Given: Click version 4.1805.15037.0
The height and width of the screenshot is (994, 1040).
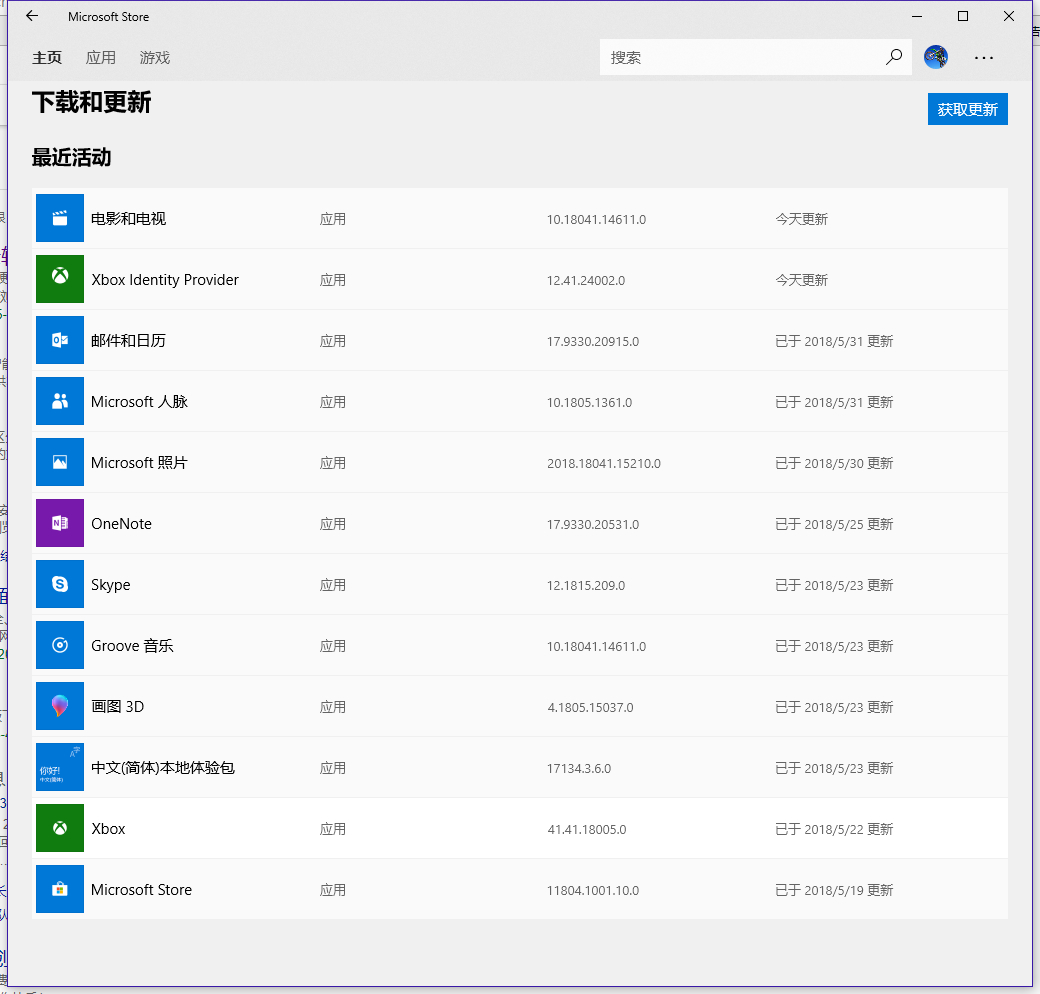Looking at the screenshot, I should pyautogui.click(x=590, y=708).
